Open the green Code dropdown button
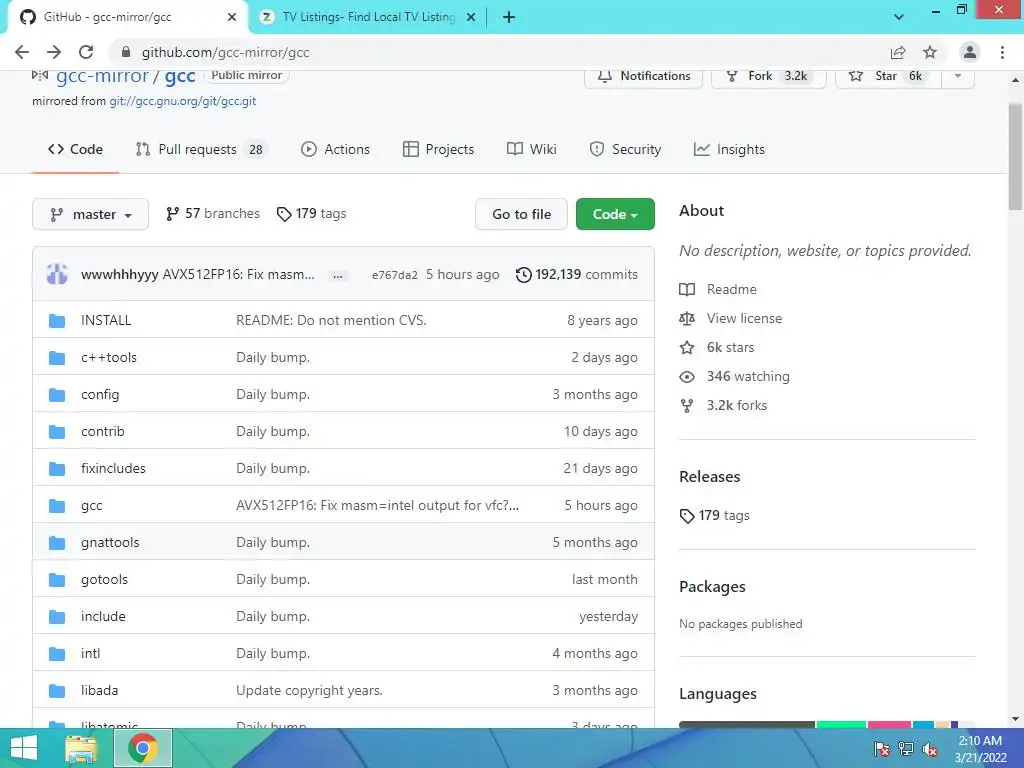Viewport: 1024px width, 768px height. (x=615, y=214)
